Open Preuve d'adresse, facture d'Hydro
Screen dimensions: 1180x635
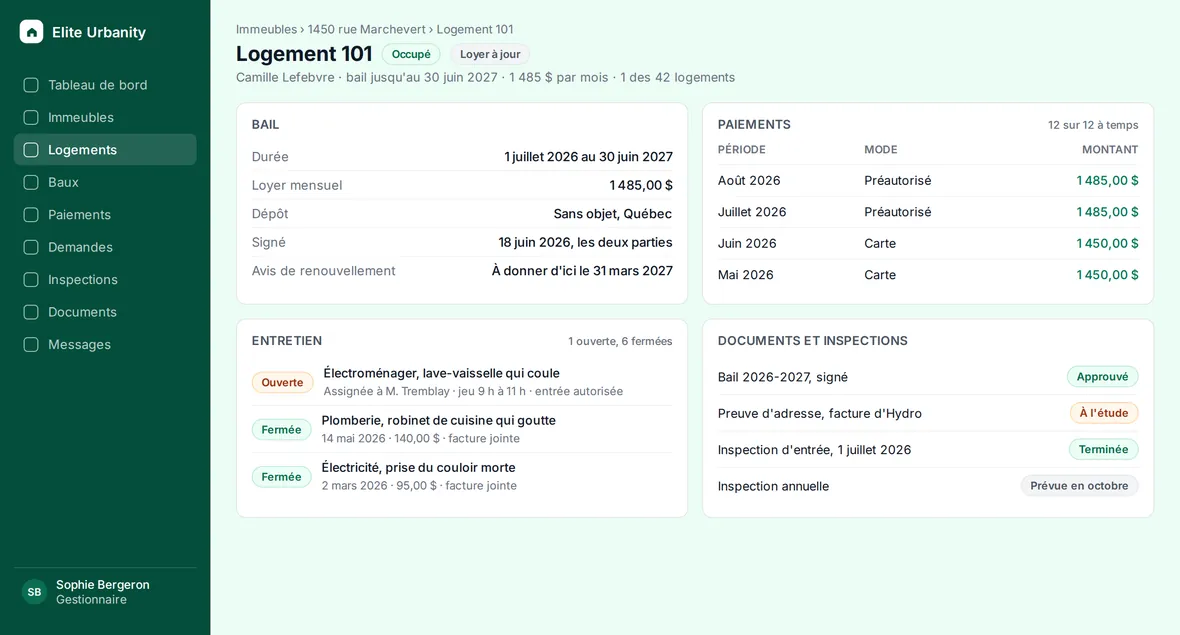coord(820,413)
